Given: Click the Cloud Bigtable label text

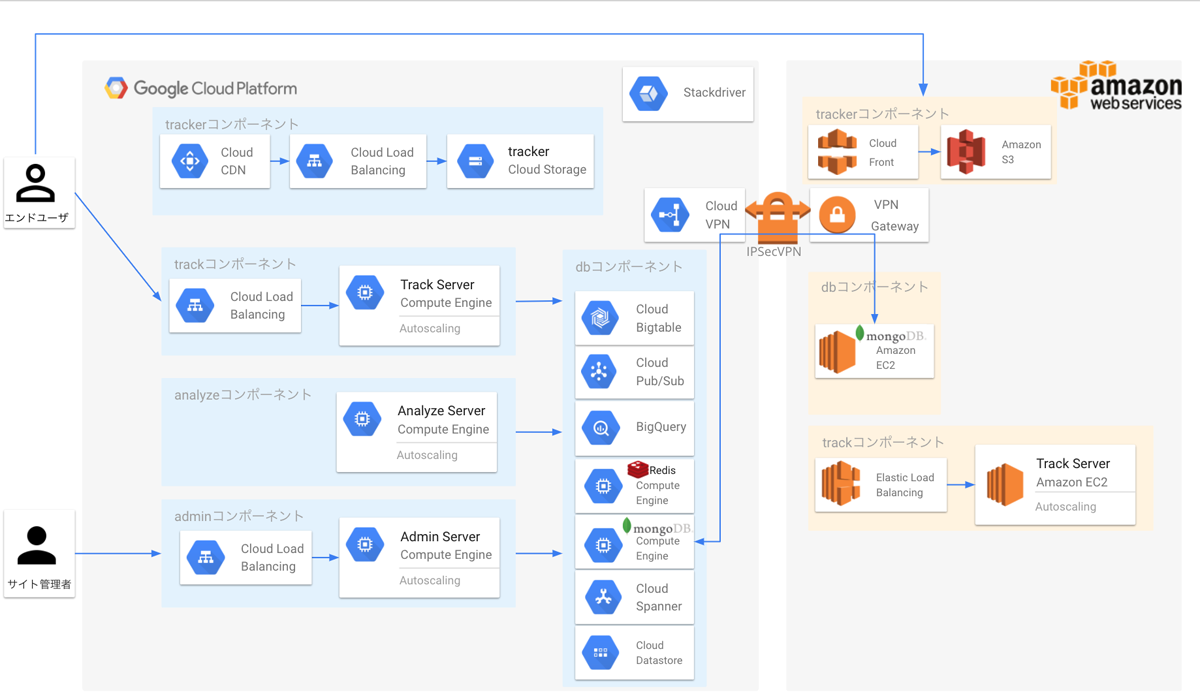Looking at the screenshot, I should click(658, 318).
